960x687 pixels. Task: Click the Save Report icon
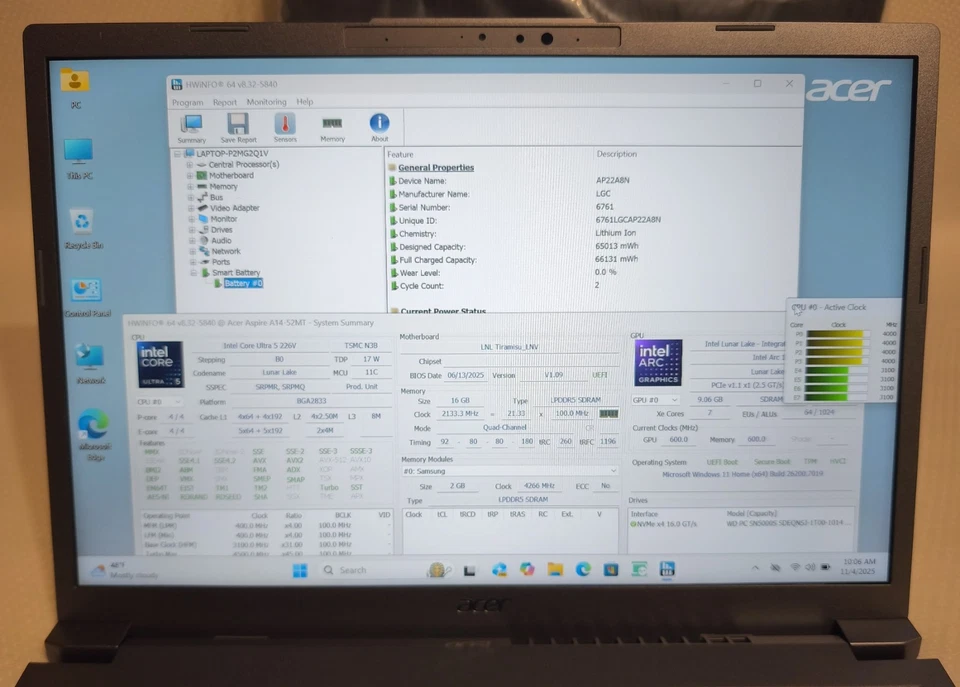pyautogui.click(x=239, y=125)
